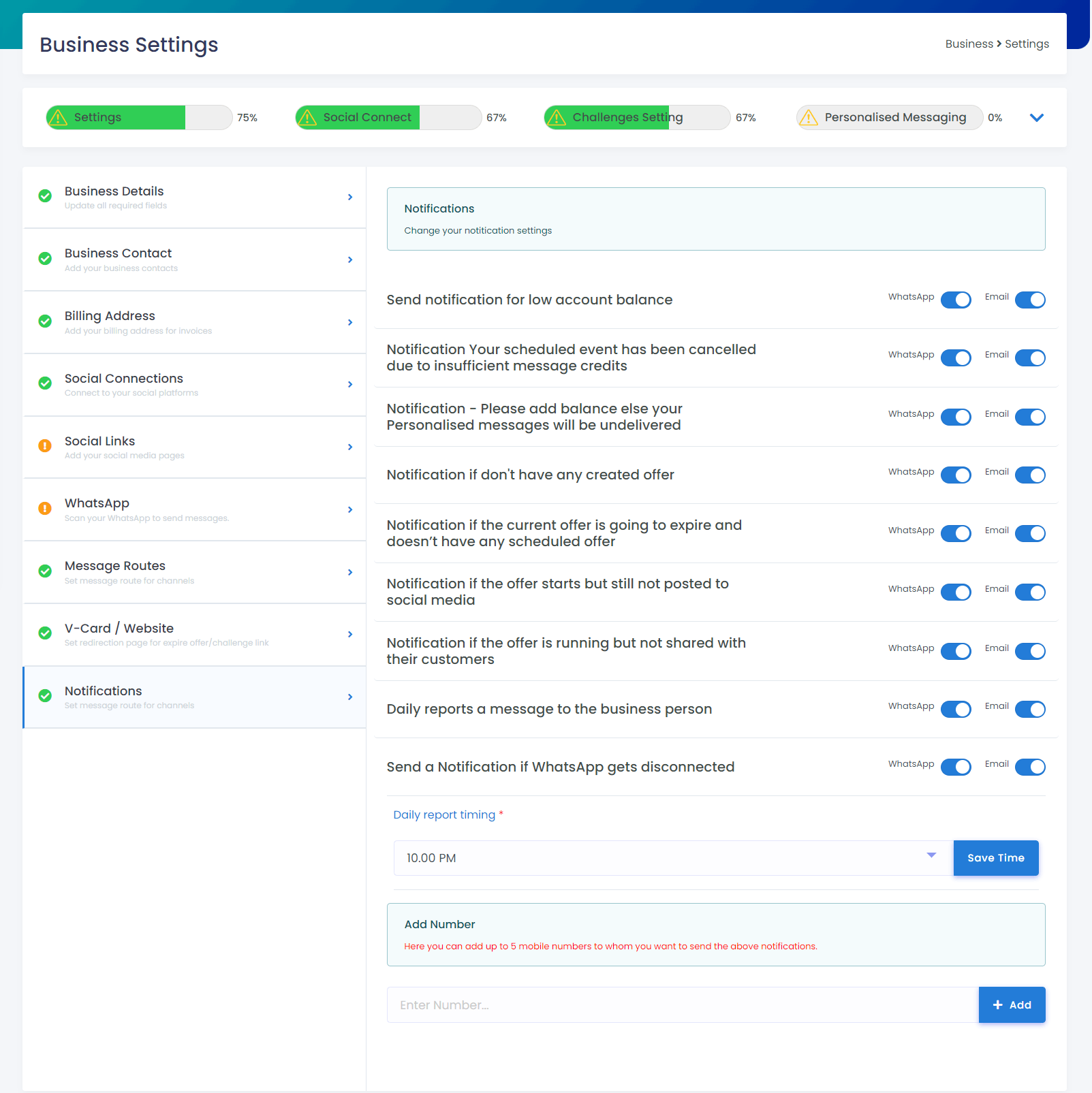The height and width of the screenshot is (1093, 1092).
Task: Click the Settings 75% progress bar
Action: point(139,117)
